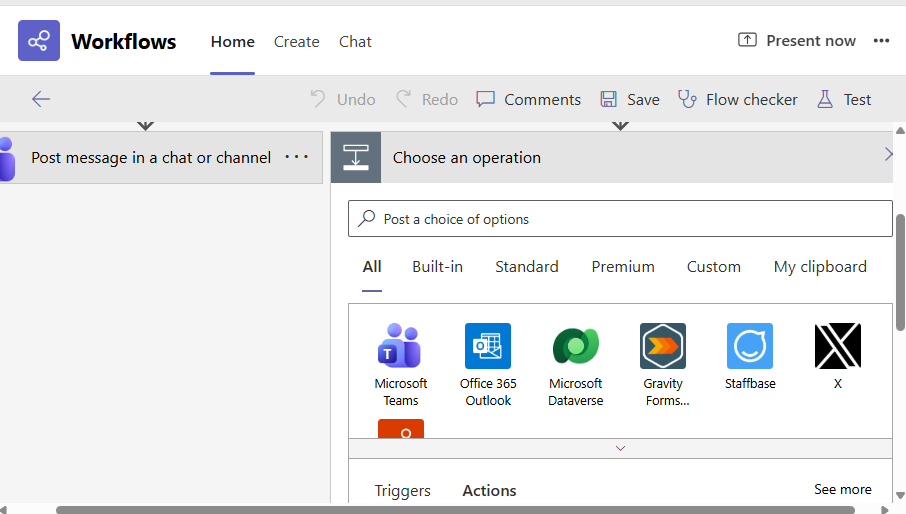Choose the Microsoft Dataverse connector icon
Viewport: 906px width, 514px height.
(576, 346)
